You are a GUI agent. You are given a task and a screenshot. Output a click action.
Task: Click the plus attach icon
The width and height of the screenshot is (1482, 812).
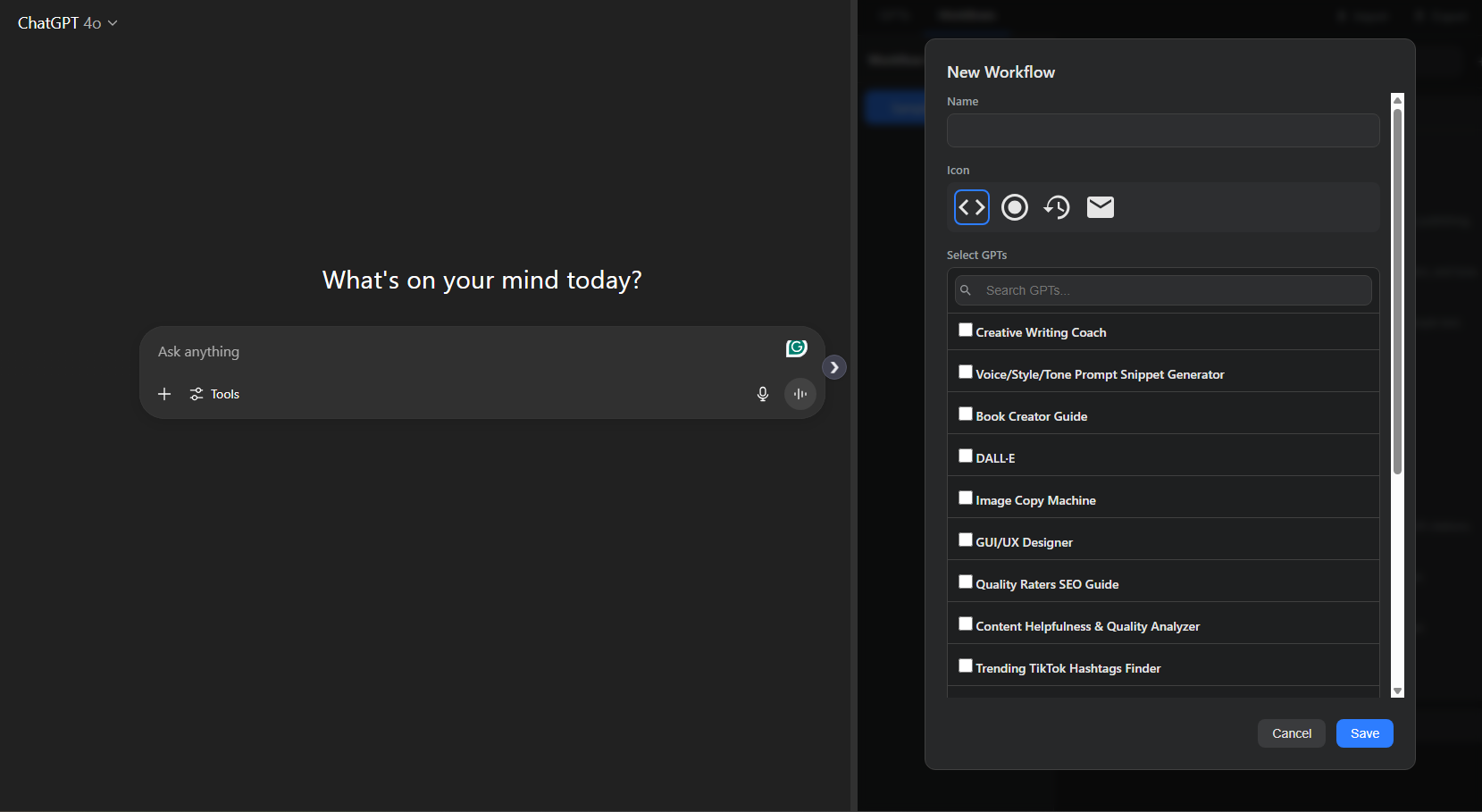[164, 394]
